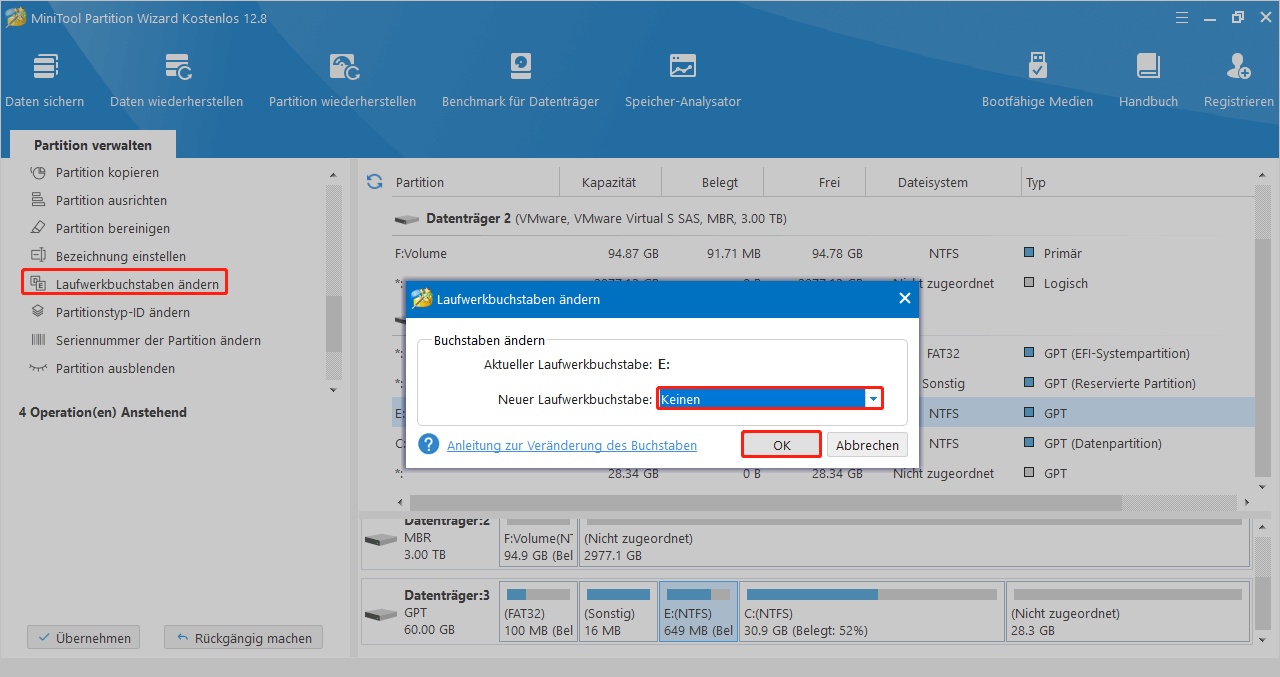1280x677 pixels.
Task: Start Partition wiederherstellen wizard
Action: point(343,80)
